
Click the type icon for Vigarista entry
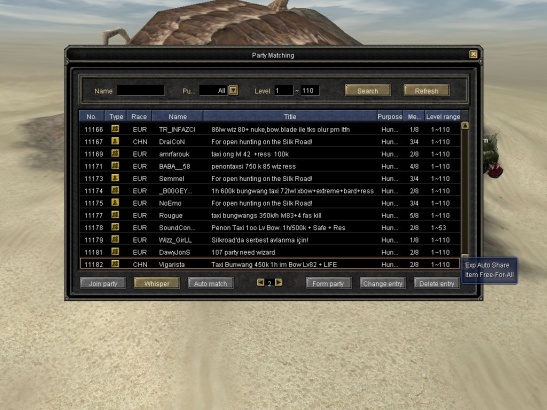point(115,264)
